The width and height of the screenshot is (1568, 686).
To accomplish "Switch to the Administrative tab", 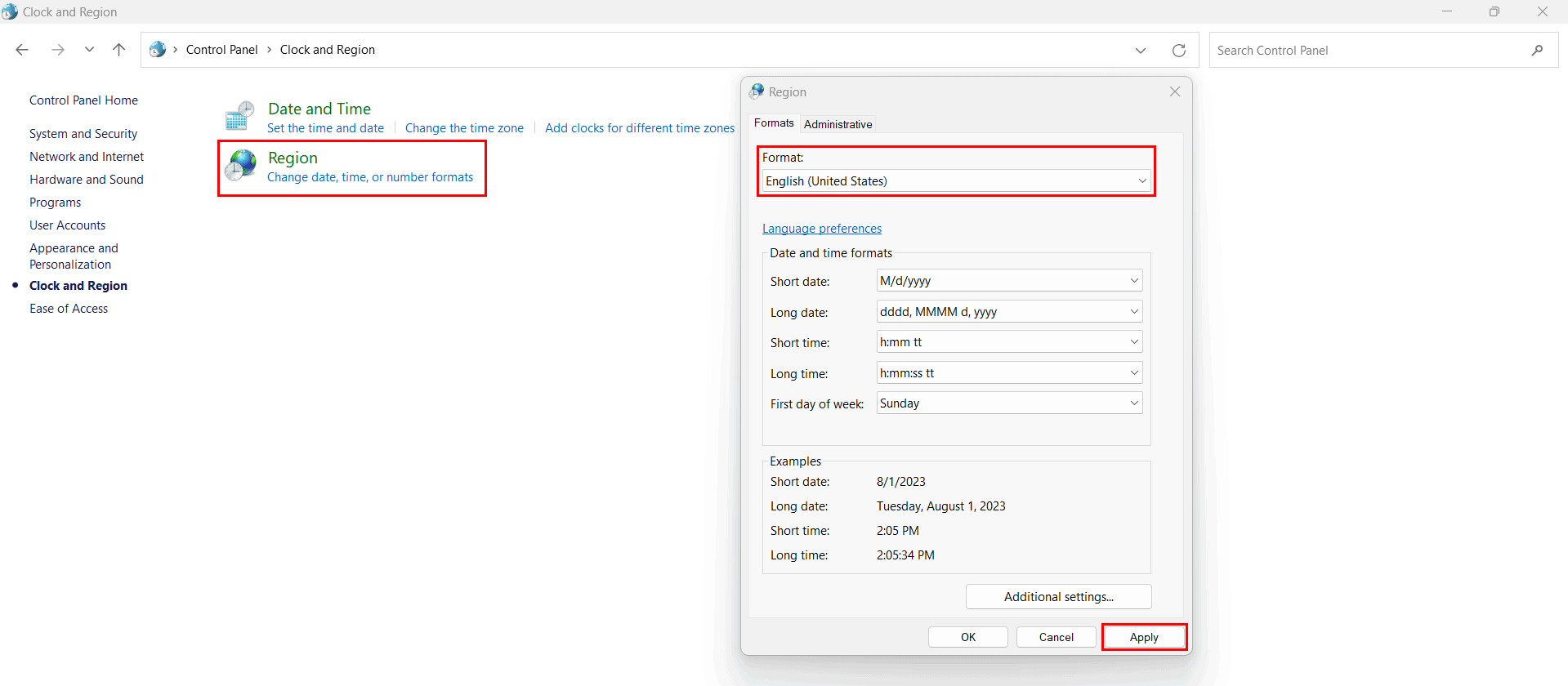I will (838, 124).
